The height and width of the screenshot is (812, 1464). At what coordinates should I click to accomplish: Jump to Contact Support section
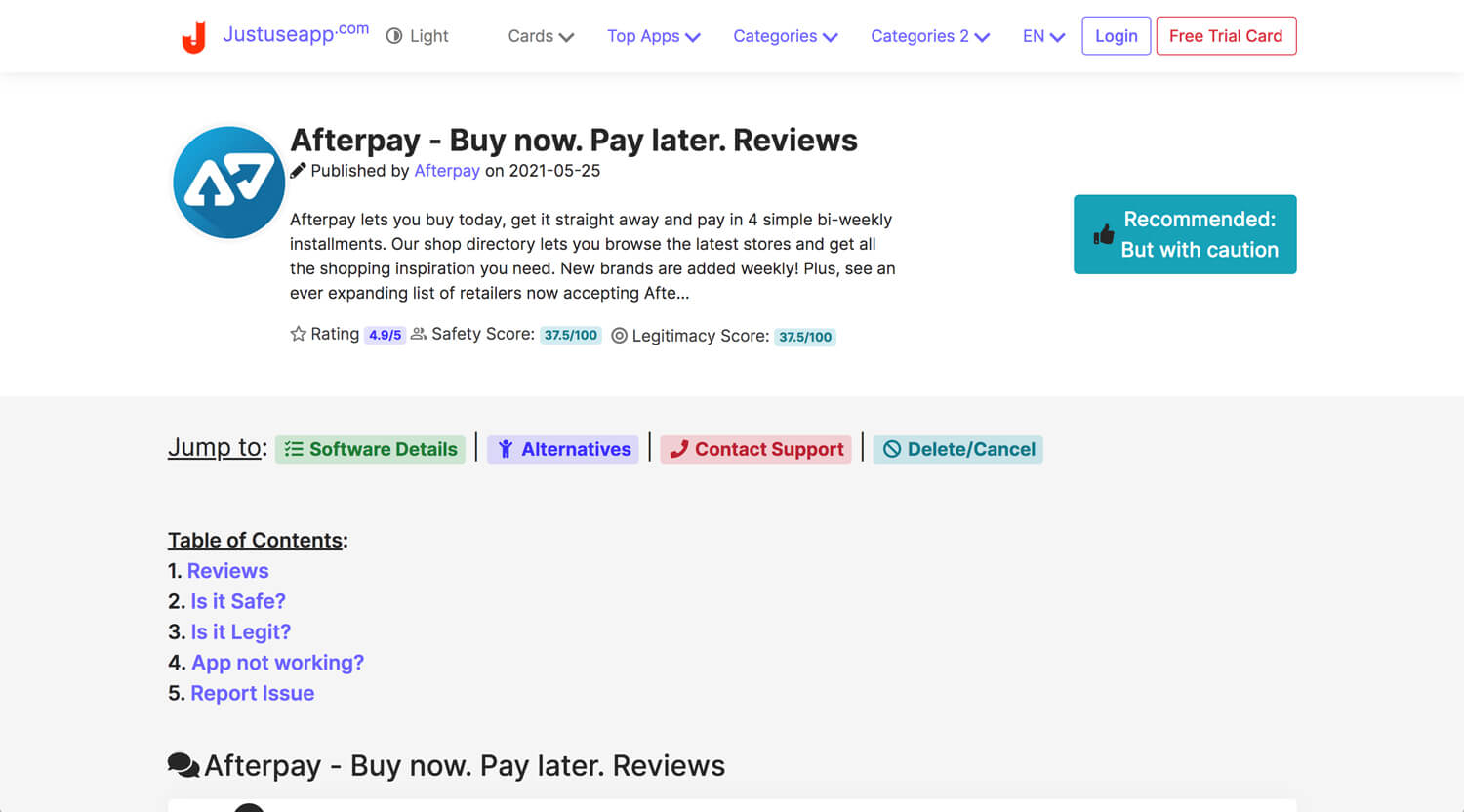(756, 449)
